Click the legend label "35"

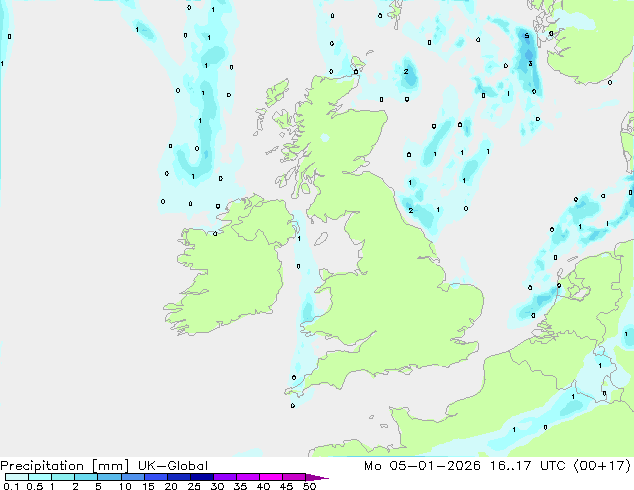tap(240, 486)
